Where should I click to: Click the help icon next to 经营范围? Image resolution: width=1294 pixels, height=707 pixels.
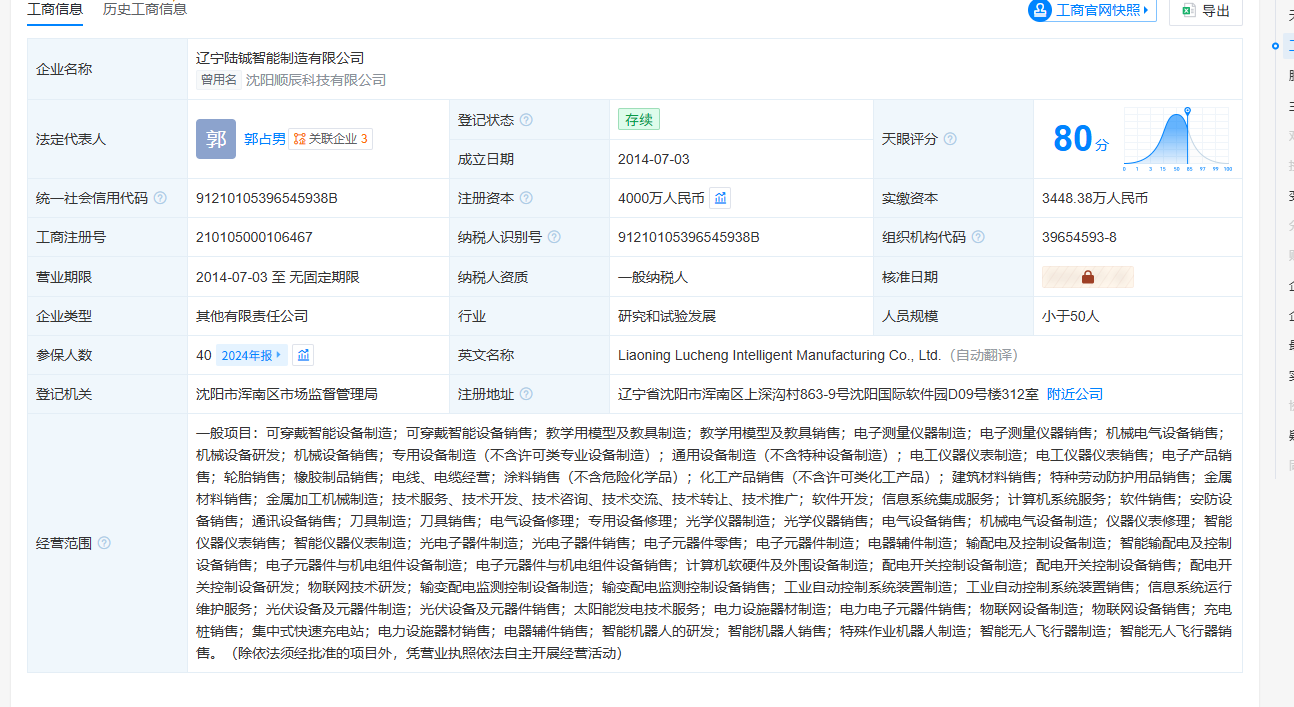point(104,543)
